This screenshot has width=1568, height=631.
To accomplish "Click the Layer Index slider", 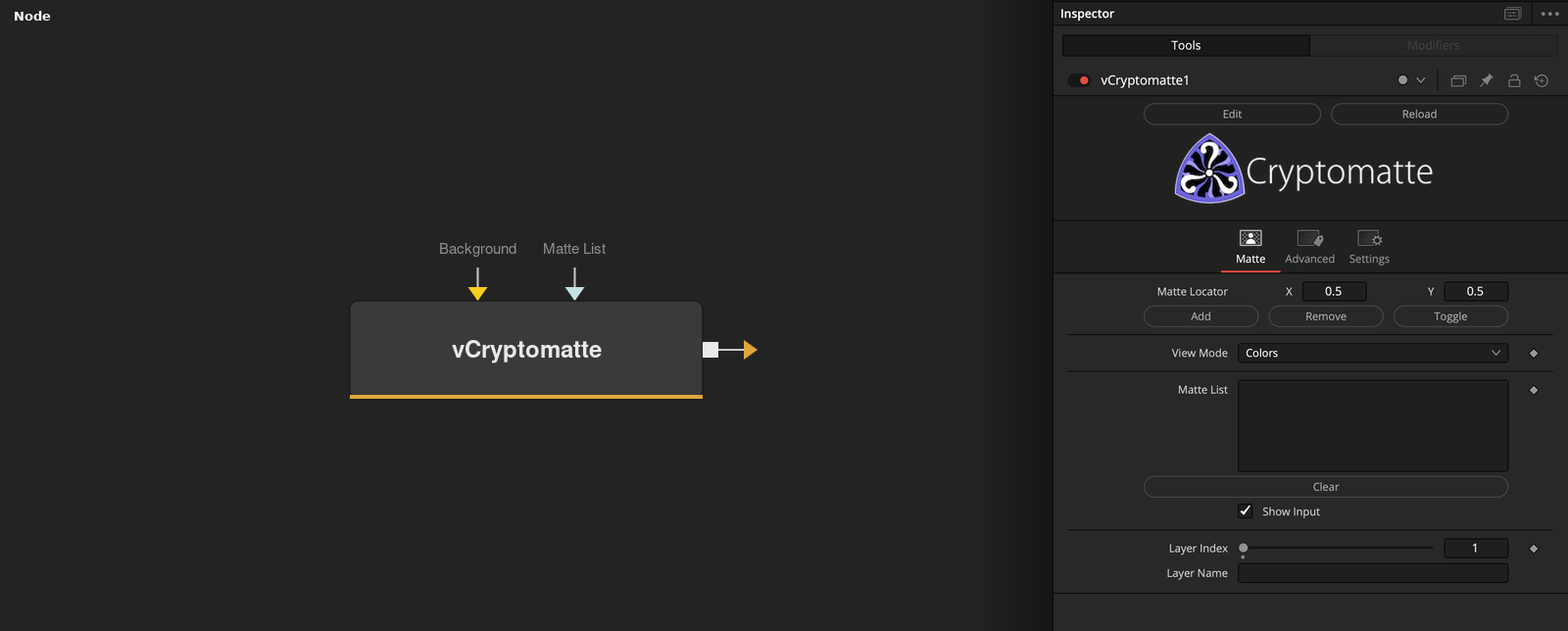I will click(1338, 549).
